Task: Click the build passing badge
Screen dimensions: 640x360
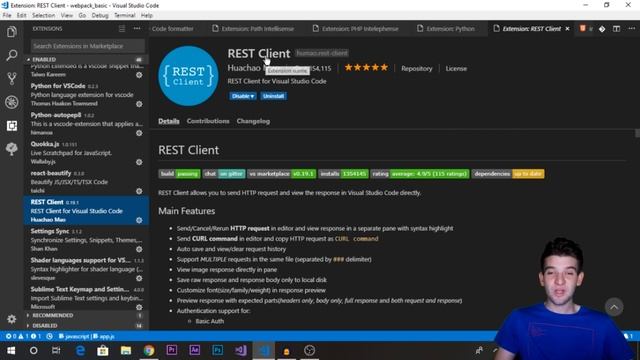Action: 179,174
